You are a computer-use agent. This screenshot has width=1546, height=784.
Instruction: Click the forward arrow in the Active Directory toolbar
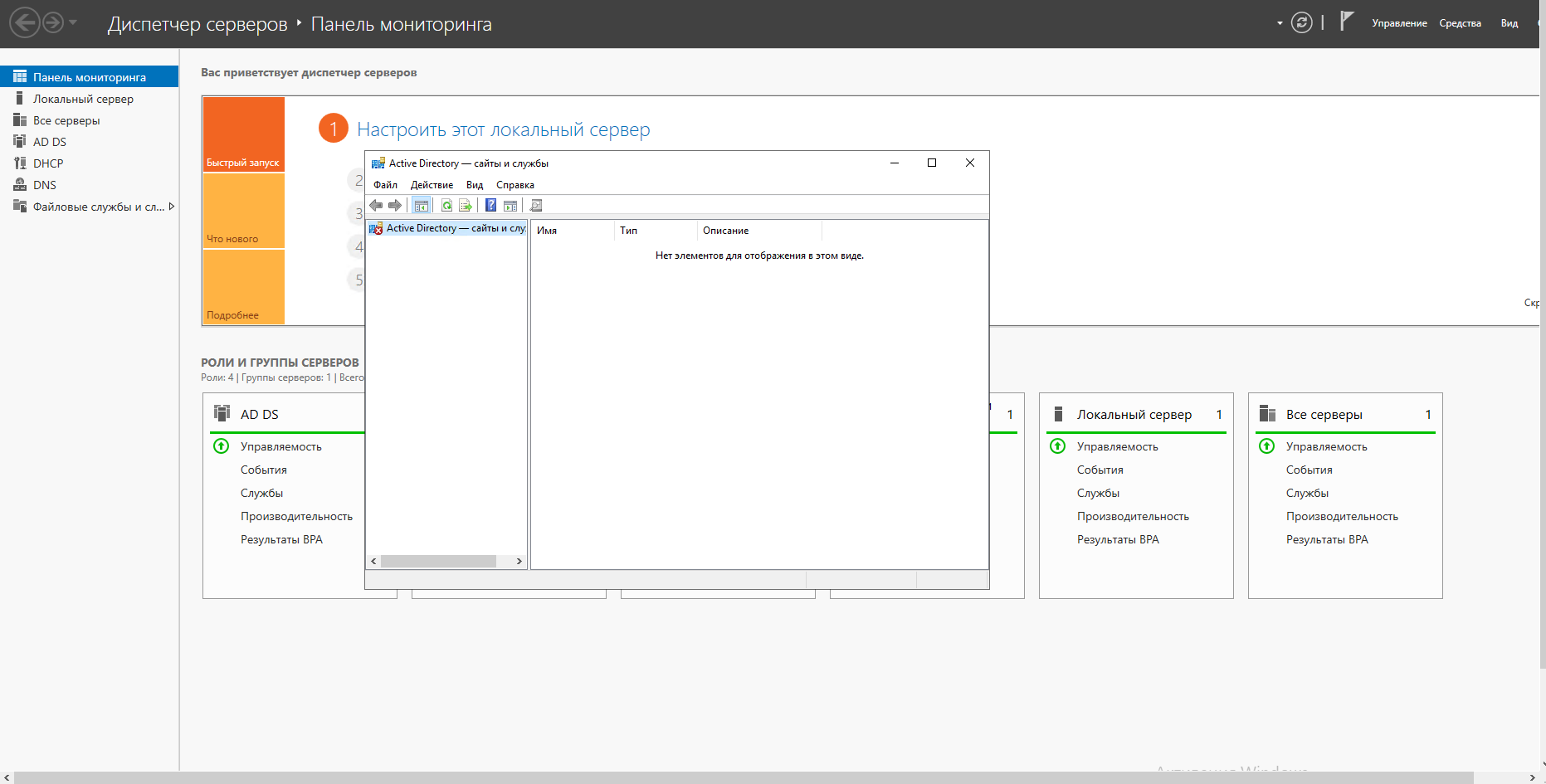click(x=395, y=206)
